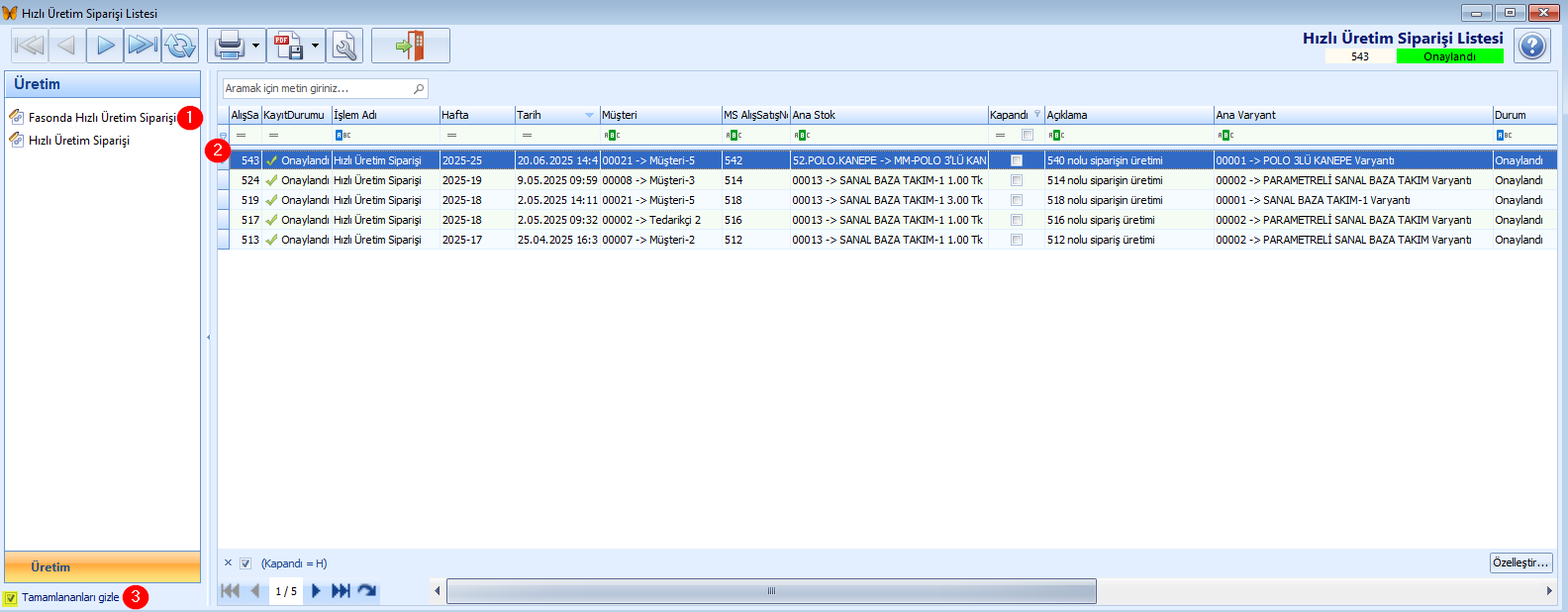Image resolution: width=1568 pixels, height=612 pixels.
Task: Click the printer icon
Action: tap(229, 46)
